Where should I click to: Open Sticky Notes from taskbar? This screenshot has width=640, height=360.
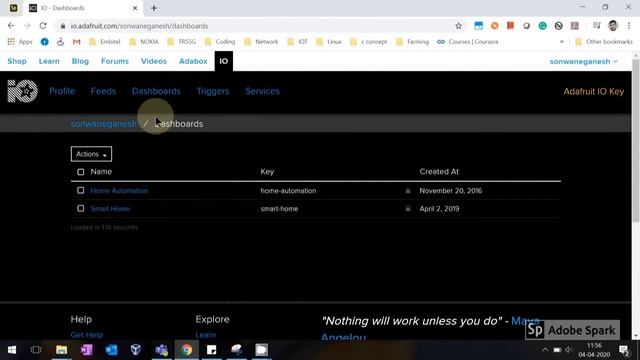point(211,350)
